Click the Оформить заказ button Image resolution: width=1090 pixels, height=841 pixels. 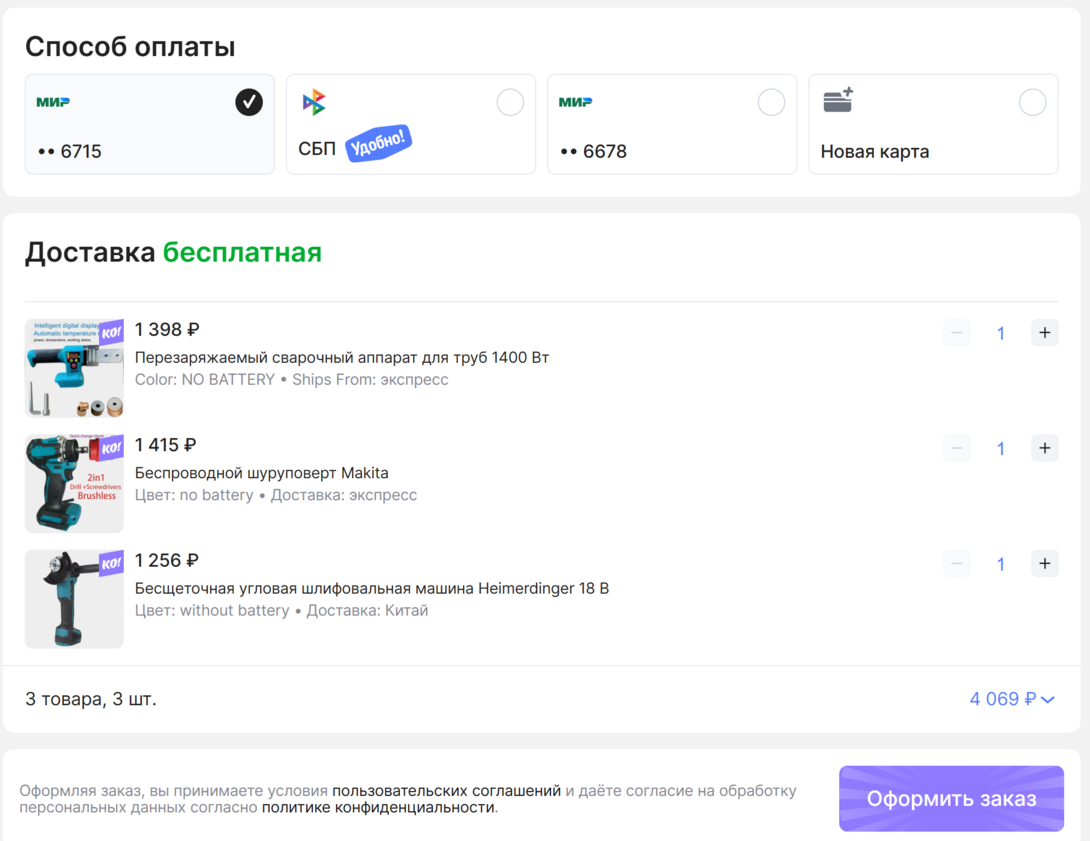click(951, 799)
